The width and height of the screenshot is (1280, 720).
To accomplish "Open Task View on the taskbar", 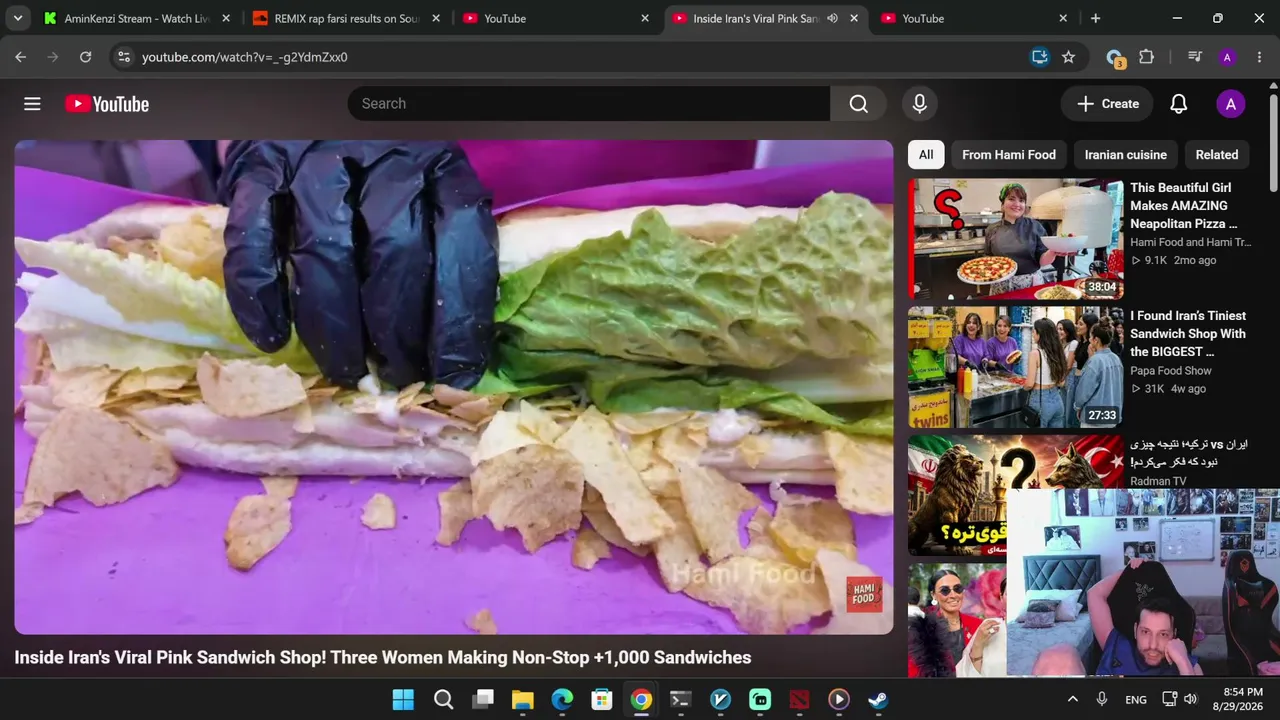I will coord(483,699).
